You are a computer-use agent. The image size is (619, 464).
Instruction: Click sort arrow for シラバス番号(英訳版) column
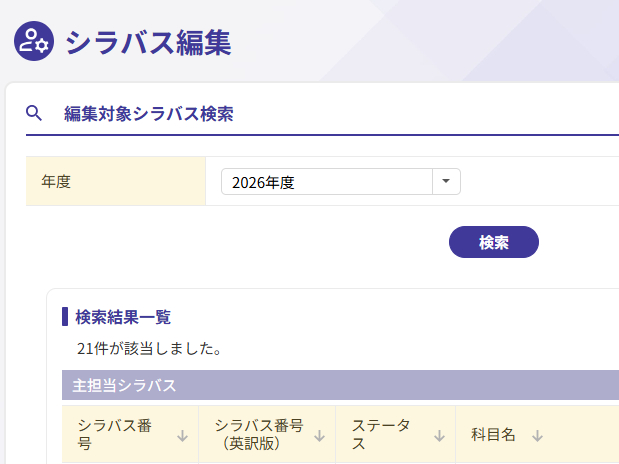coord(319,435)
